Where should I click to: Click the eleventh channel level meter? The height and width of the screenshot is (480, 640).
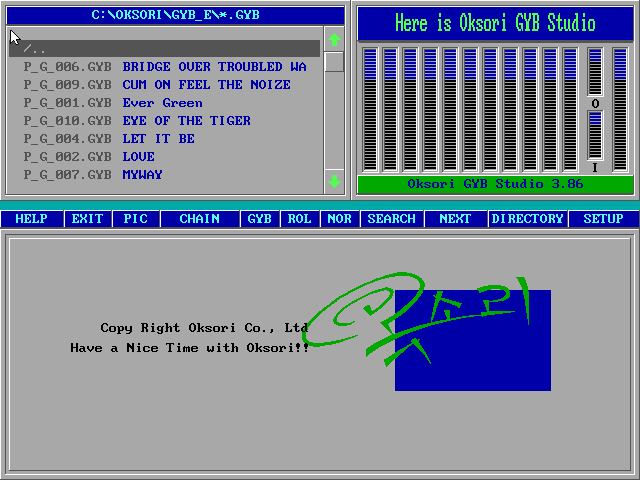pyautogui.click(x=570, y=109)
